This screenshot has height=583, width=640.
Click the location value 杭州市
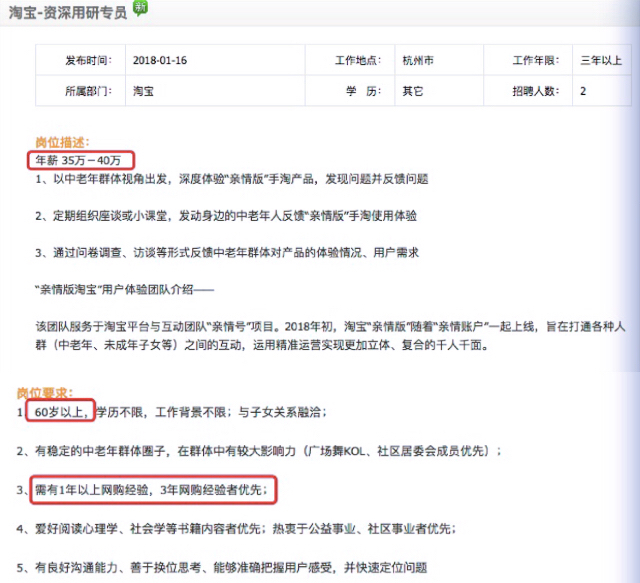(x=418, y=60)
